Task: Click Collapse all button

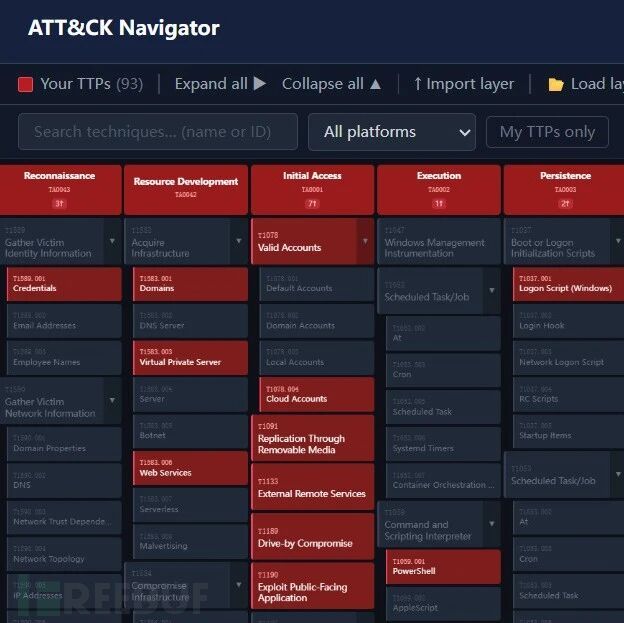Action: 332,84
